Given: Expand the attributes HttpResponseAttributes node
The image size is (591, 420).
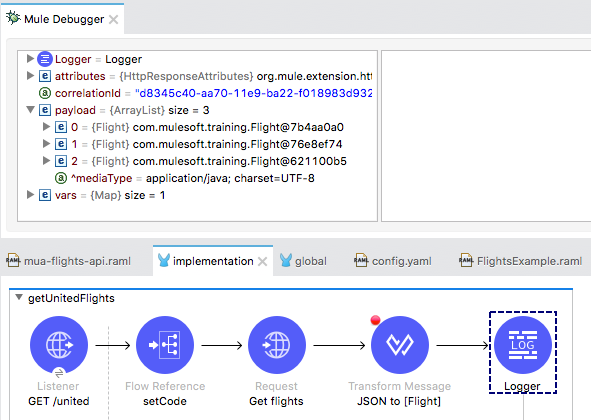Looking at the screenshot, I should (31, 76).
